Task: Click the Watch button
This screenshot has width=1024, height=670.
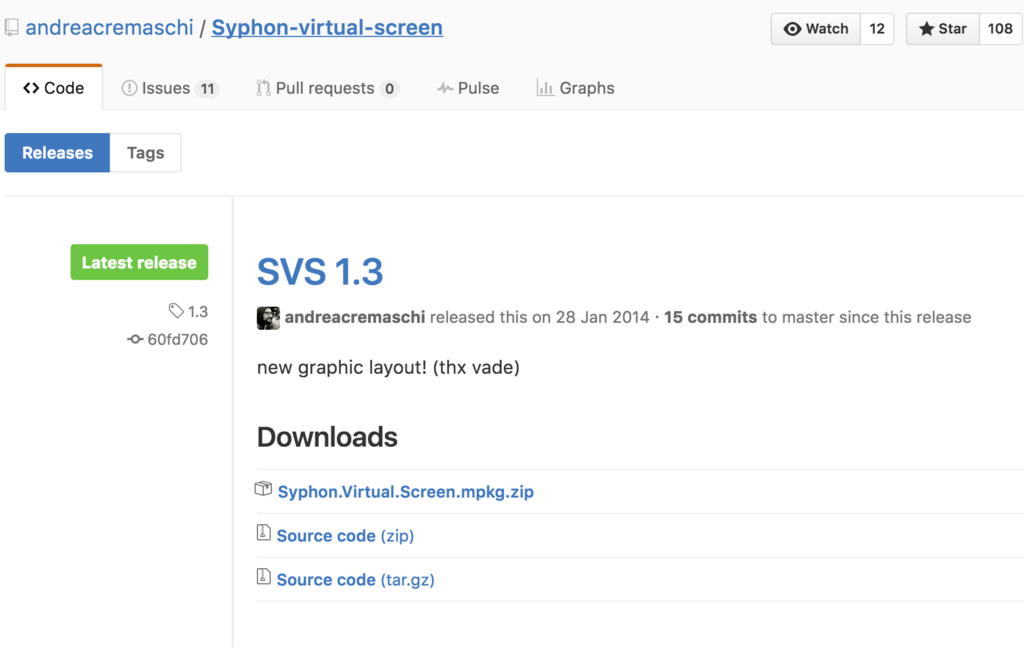Action: [816, 29]
